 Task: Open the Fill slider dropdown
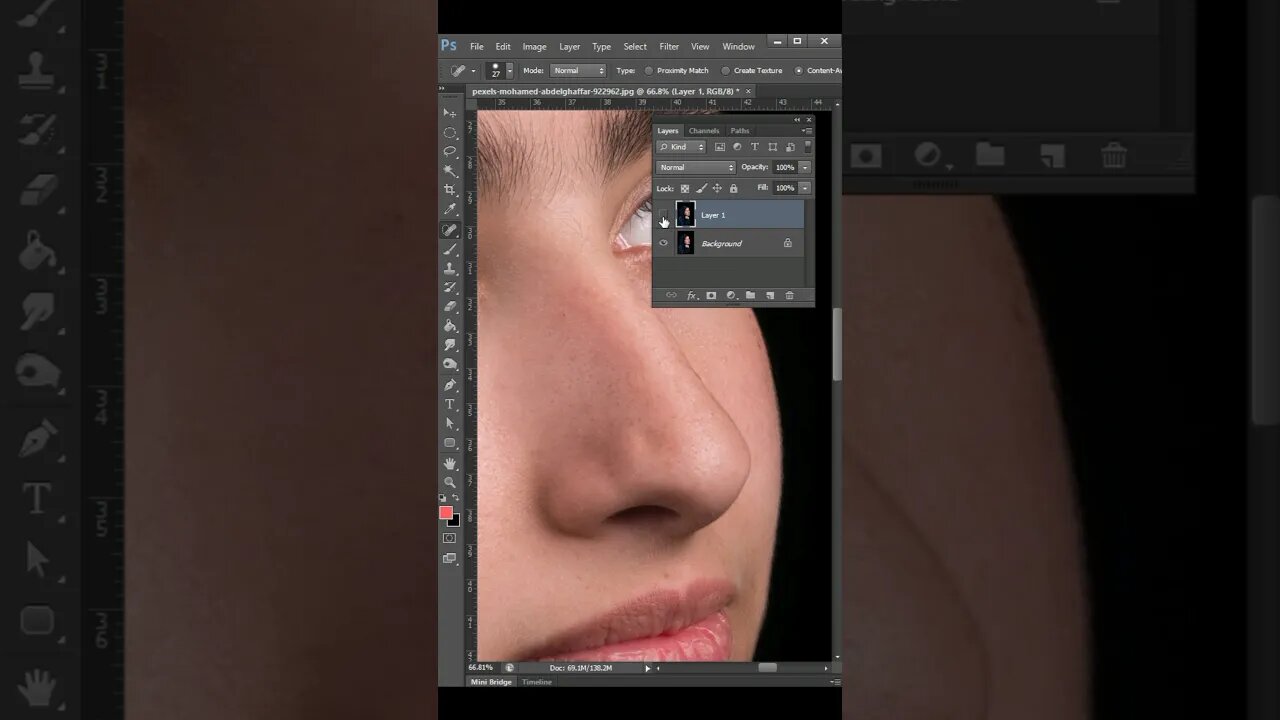point(805,188)
